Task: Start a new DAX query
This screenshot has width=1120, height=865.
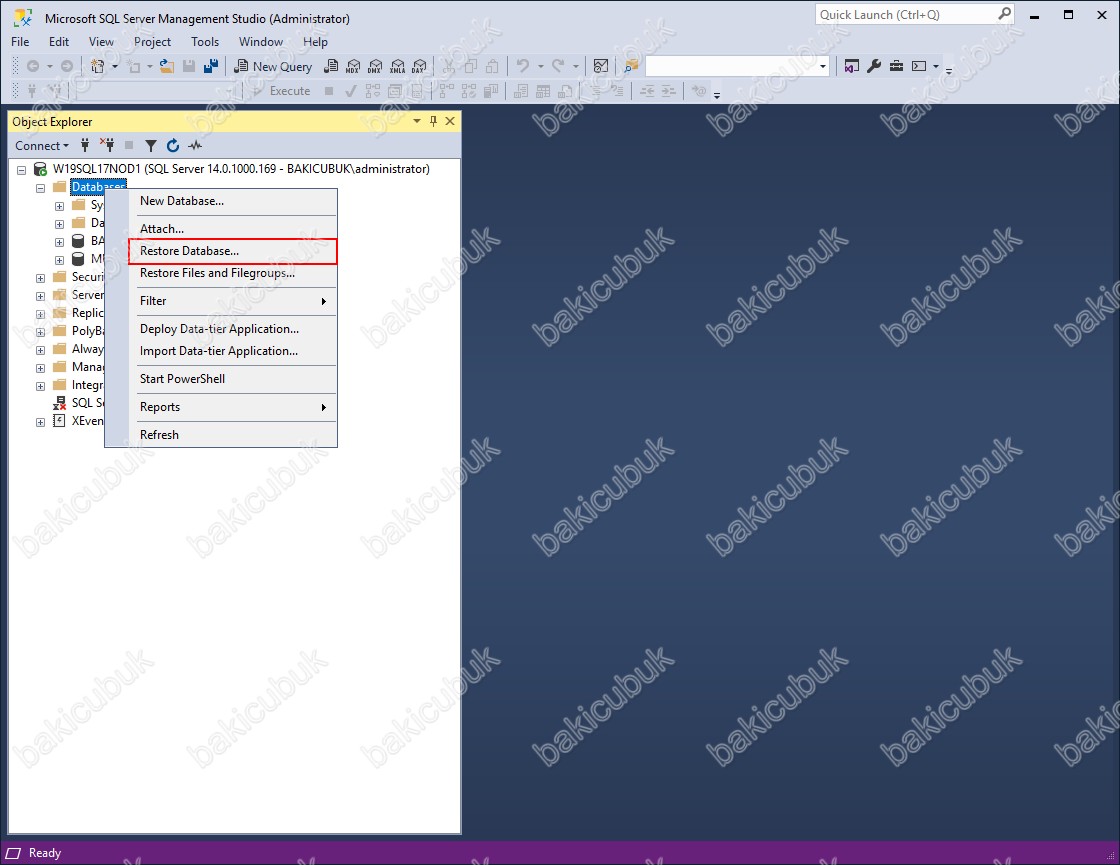Action: point(419,66)
